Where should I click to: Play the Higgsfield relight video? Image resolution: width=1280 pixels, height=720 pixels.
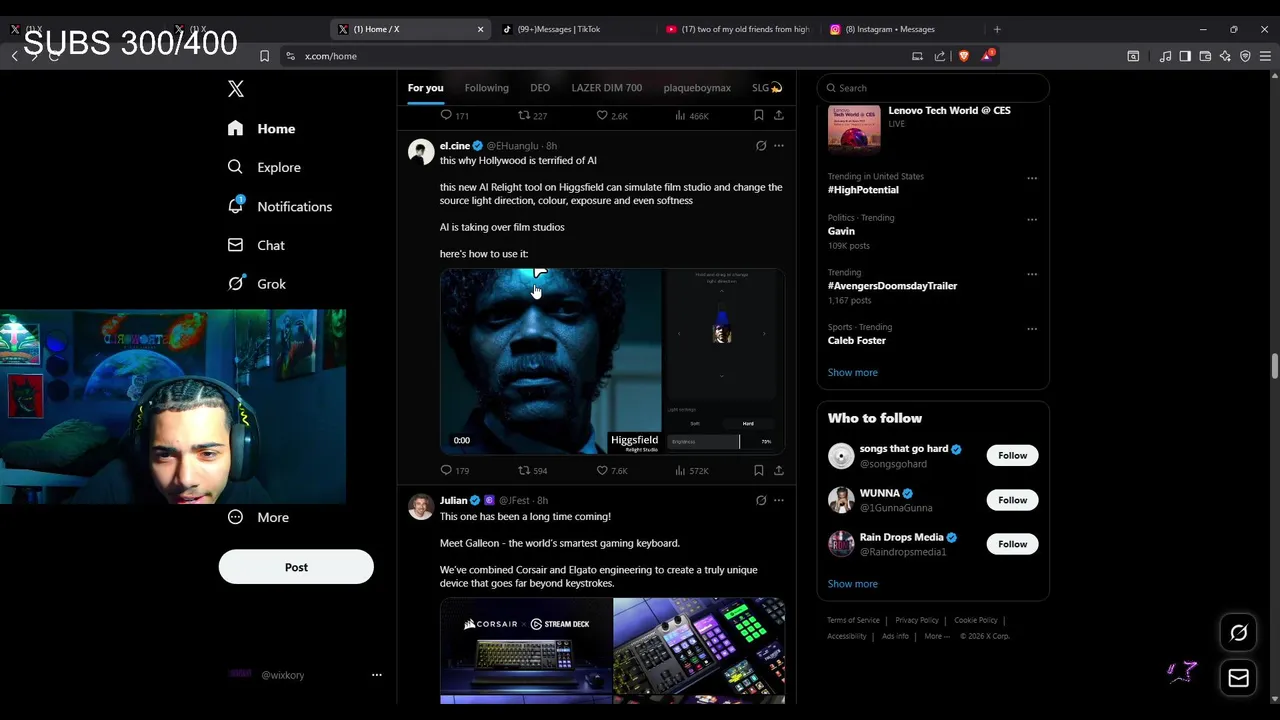click(612, 361)
